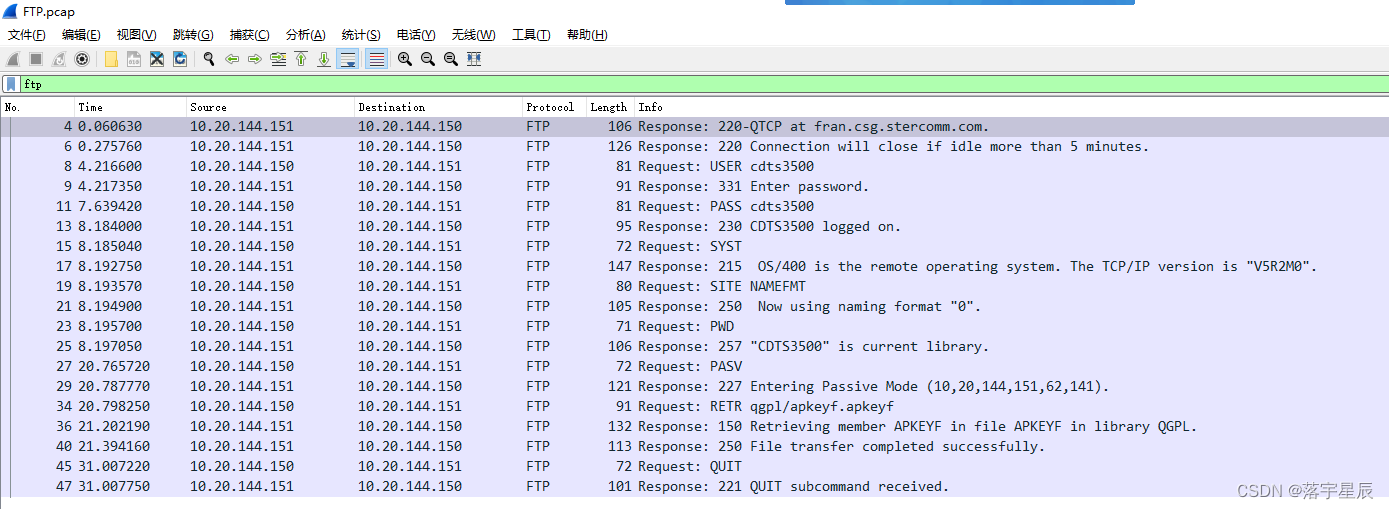
Task: Click the Wireshark fin title bar icon
Action: pos(11,11)
